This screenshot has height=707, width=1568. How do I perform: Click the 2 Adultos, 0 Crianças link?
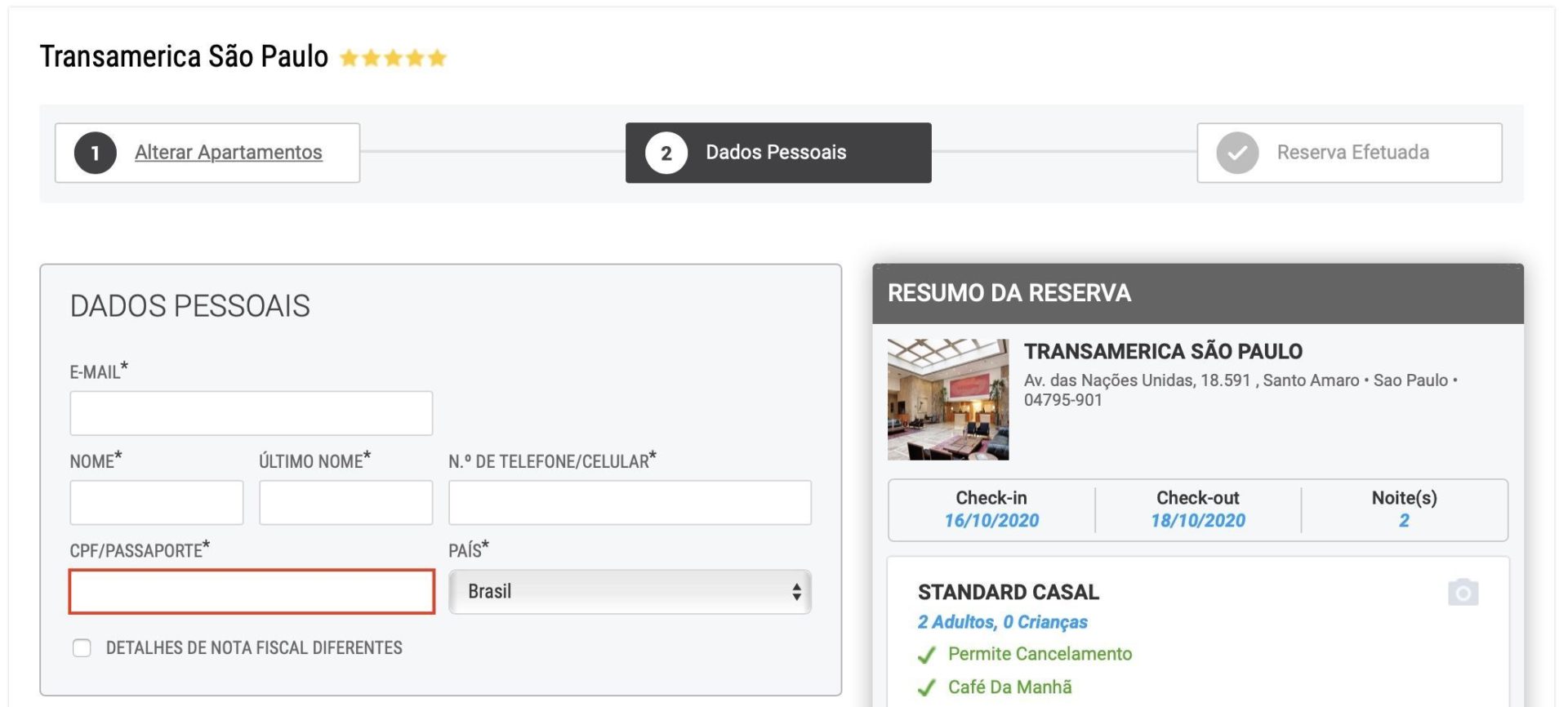(x=1002, y=622)
